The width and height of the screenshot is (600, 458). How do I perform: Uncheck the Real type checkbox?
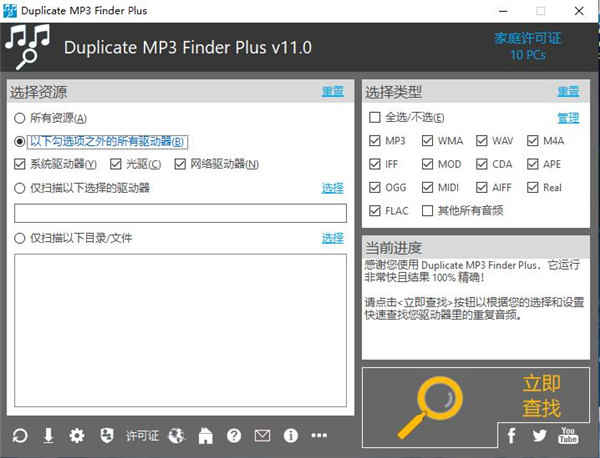[532, 187]
